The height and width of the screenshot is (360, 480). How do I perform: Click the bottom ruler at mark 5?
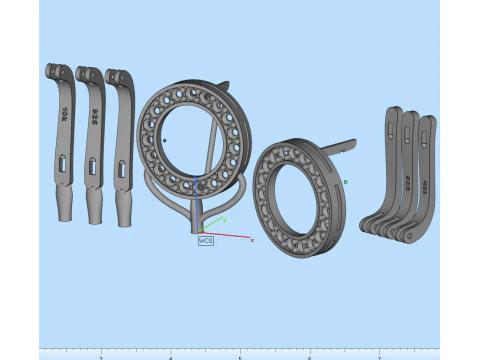240,355
